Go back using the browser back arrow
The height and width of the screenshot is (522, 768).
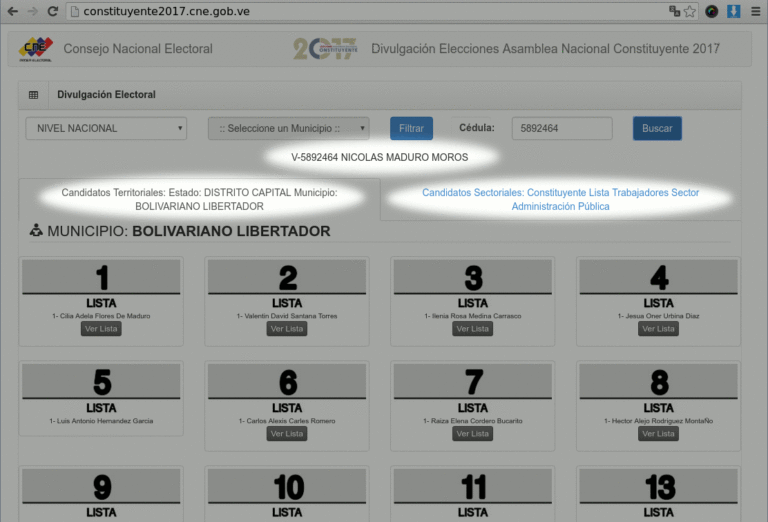(13, 11)
